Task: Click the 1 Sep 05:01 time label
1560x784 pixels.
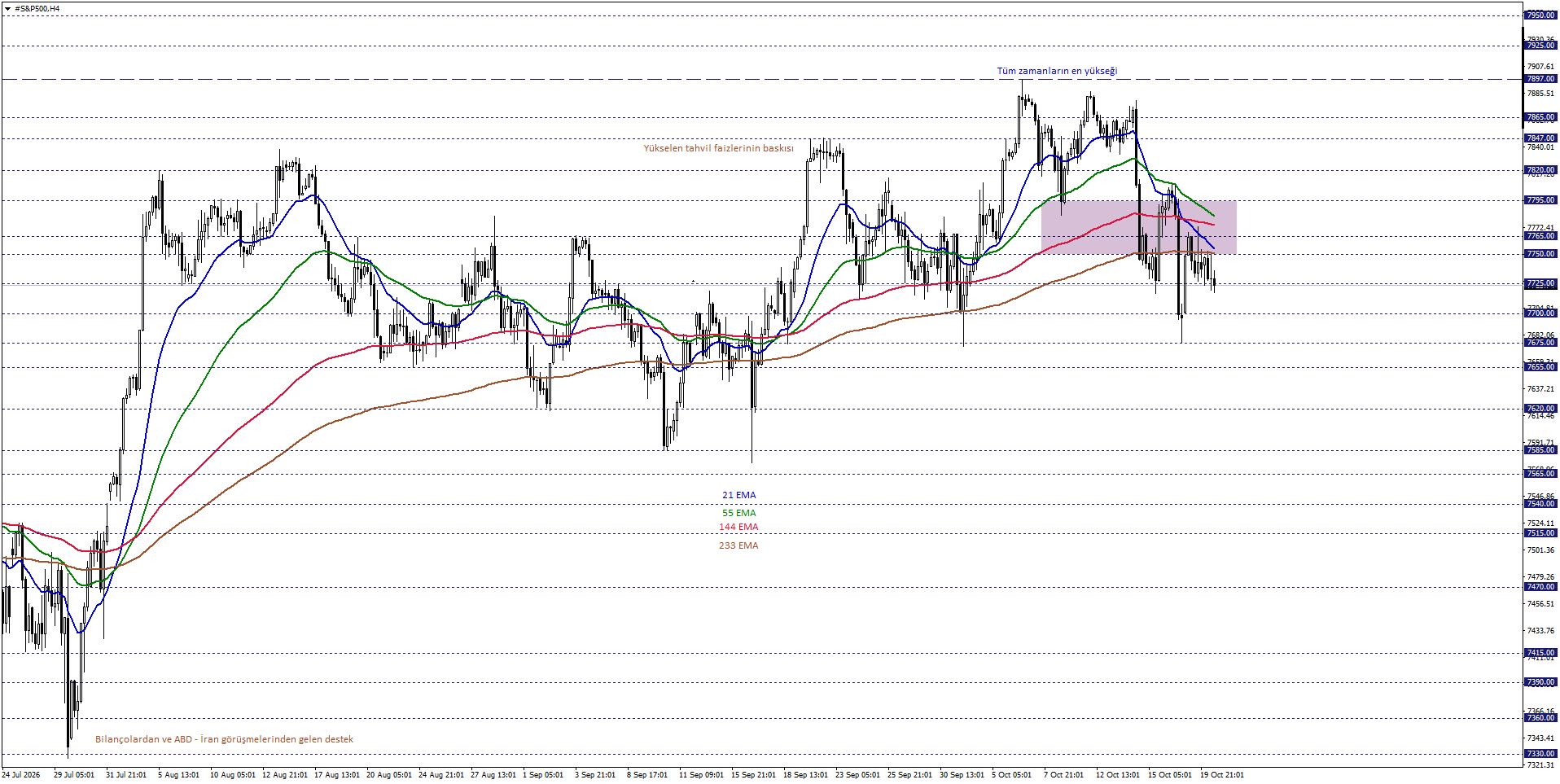Action: pos(543,775)
